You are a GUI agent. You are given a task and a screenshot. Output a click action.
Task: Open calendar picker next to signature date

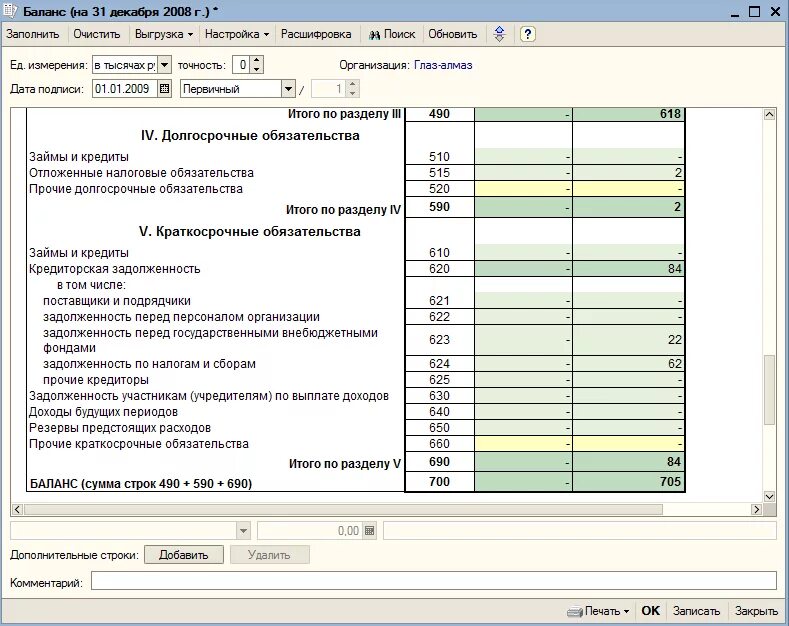[x=165, y=89]
